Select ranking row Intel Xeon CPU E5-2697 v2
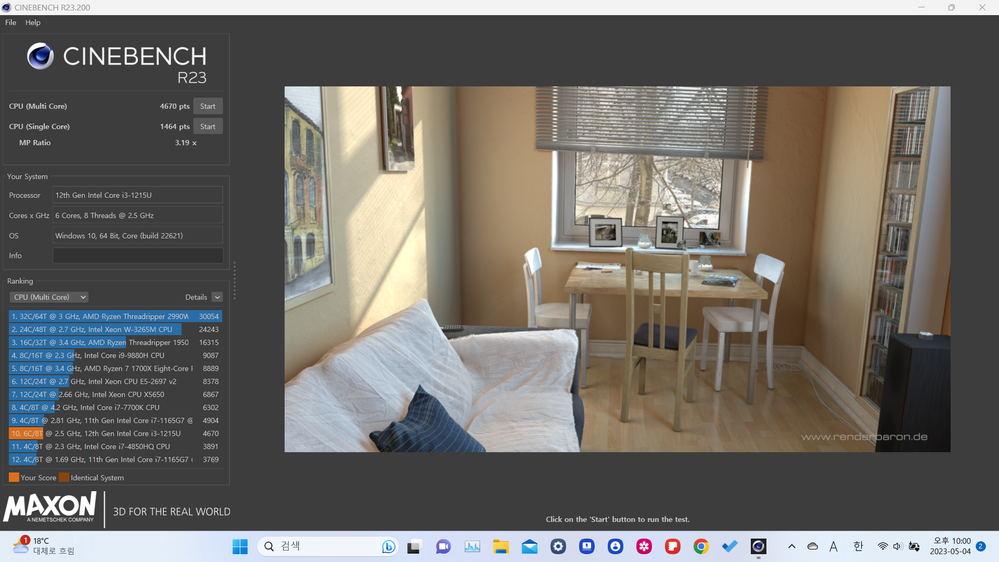The image size is (999, 562). (x=115, y=381)
